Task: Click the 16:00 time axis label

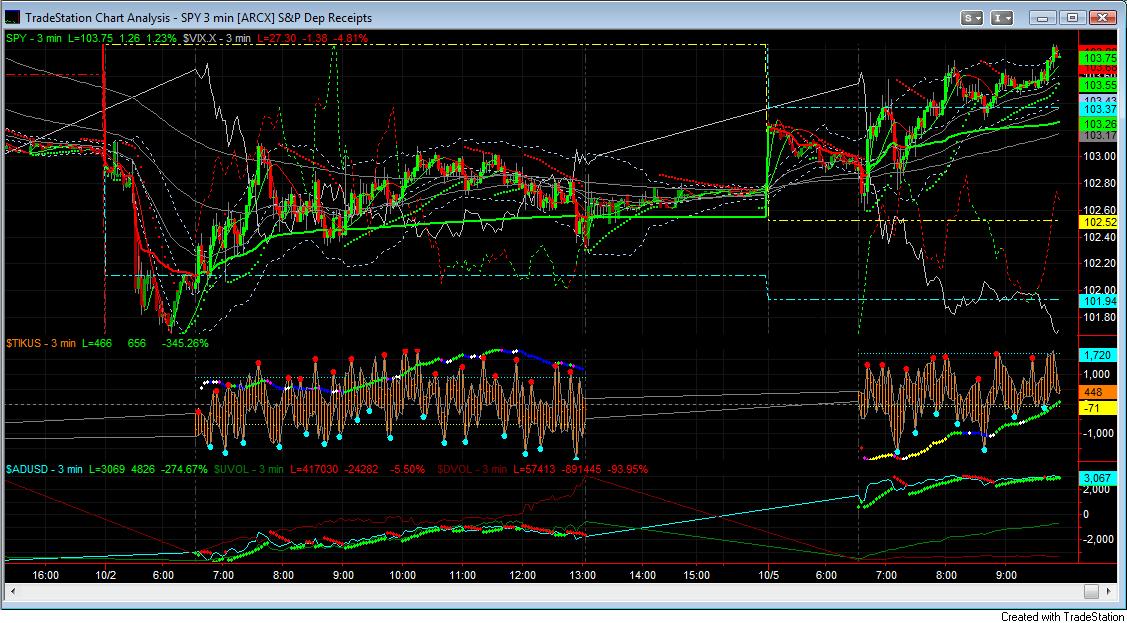Action: pyautogui.click(x=45, y=575)
